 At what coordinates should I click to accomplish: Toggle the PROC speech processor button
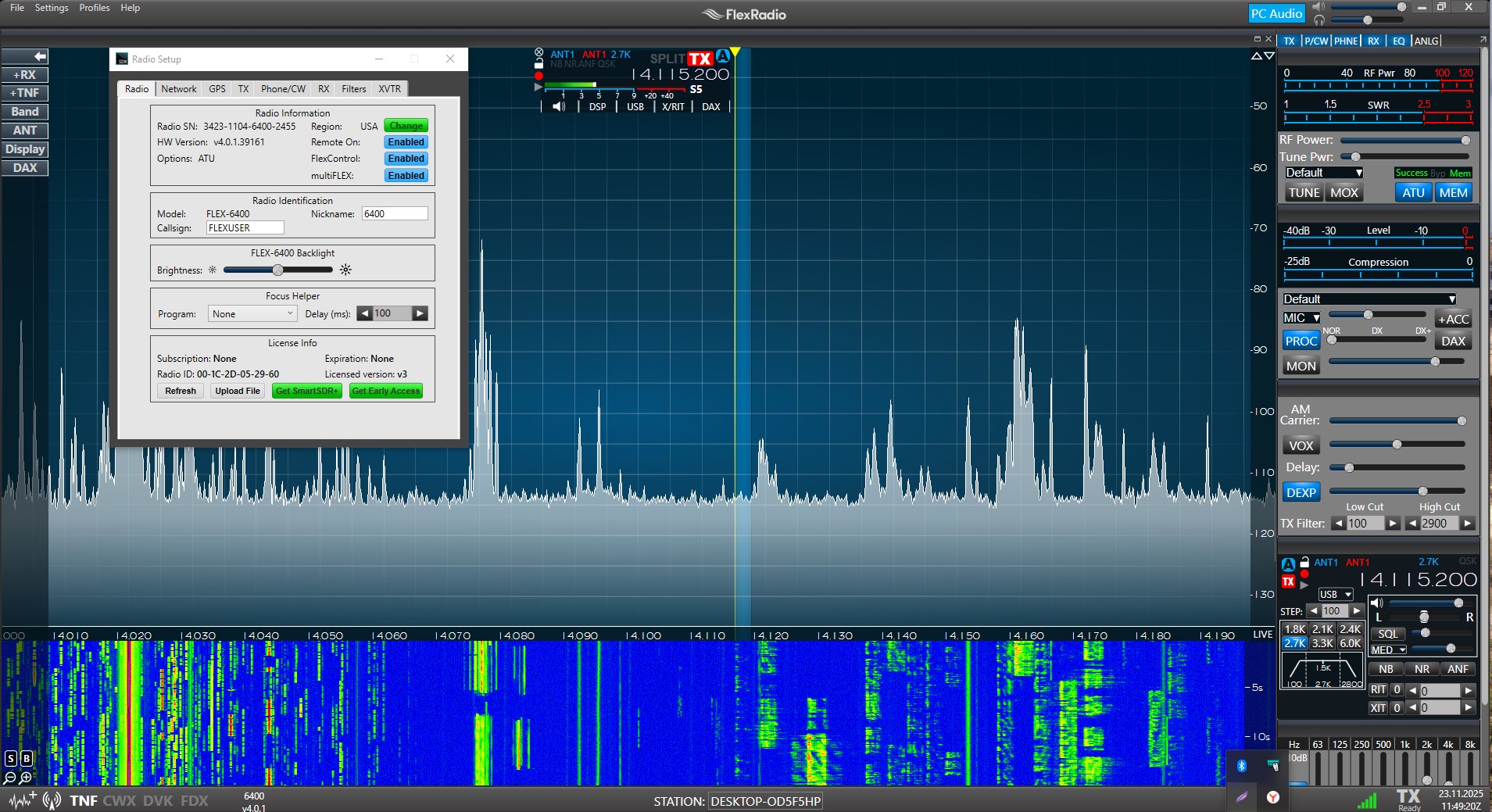click(1301, 341)
